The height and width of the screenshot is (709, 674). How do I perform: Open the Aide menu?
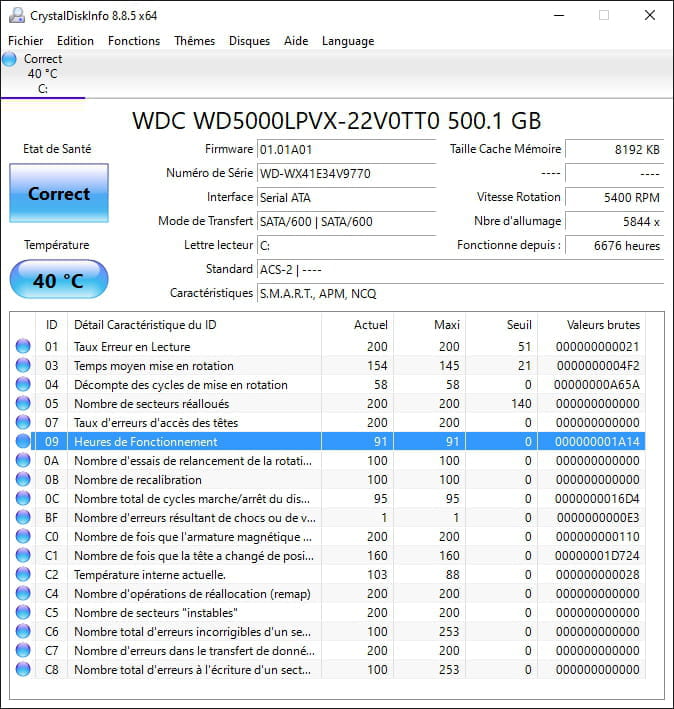296,41
